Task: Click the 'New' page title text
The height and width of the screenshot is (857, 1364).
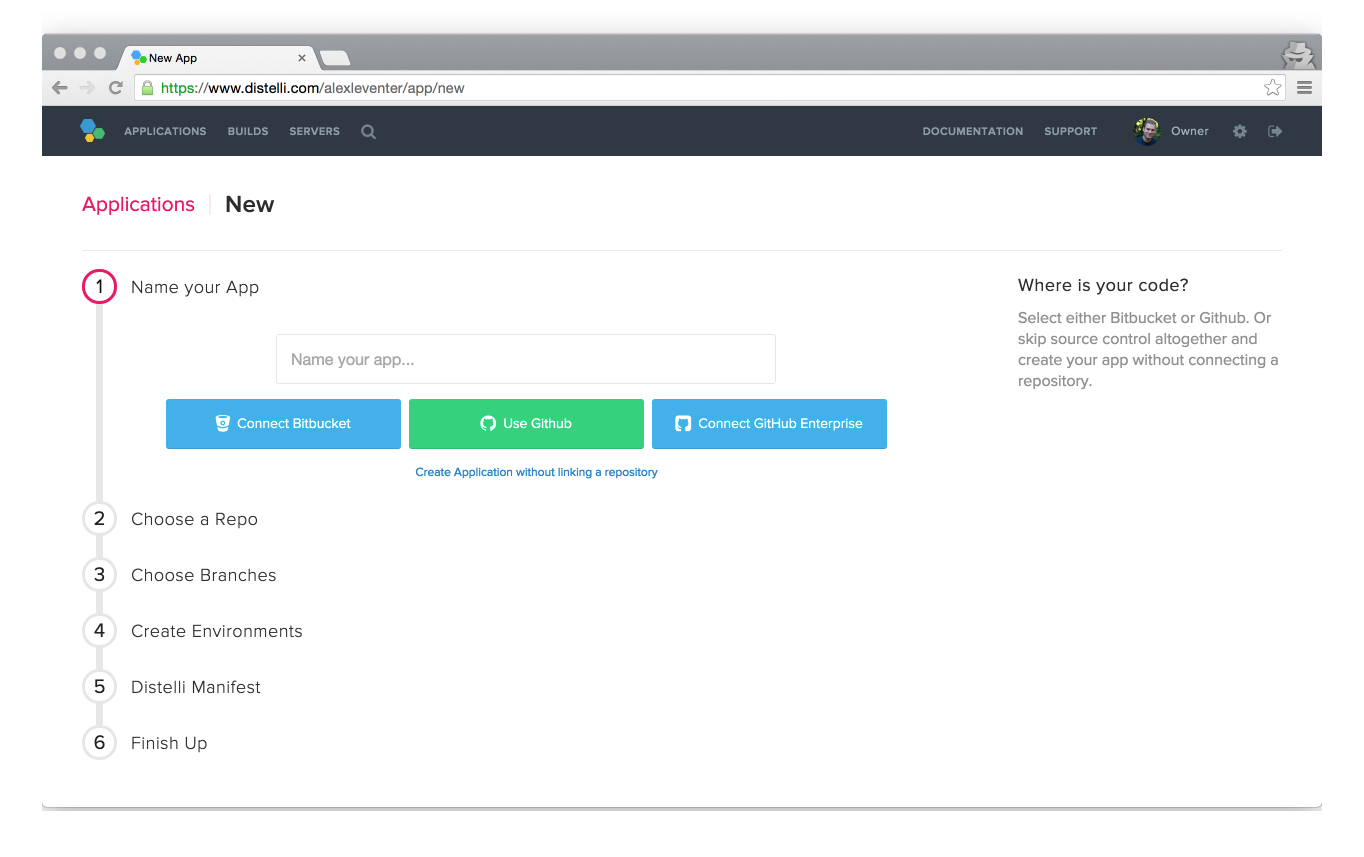Action: pyautogui.click(x=250, y=204)
